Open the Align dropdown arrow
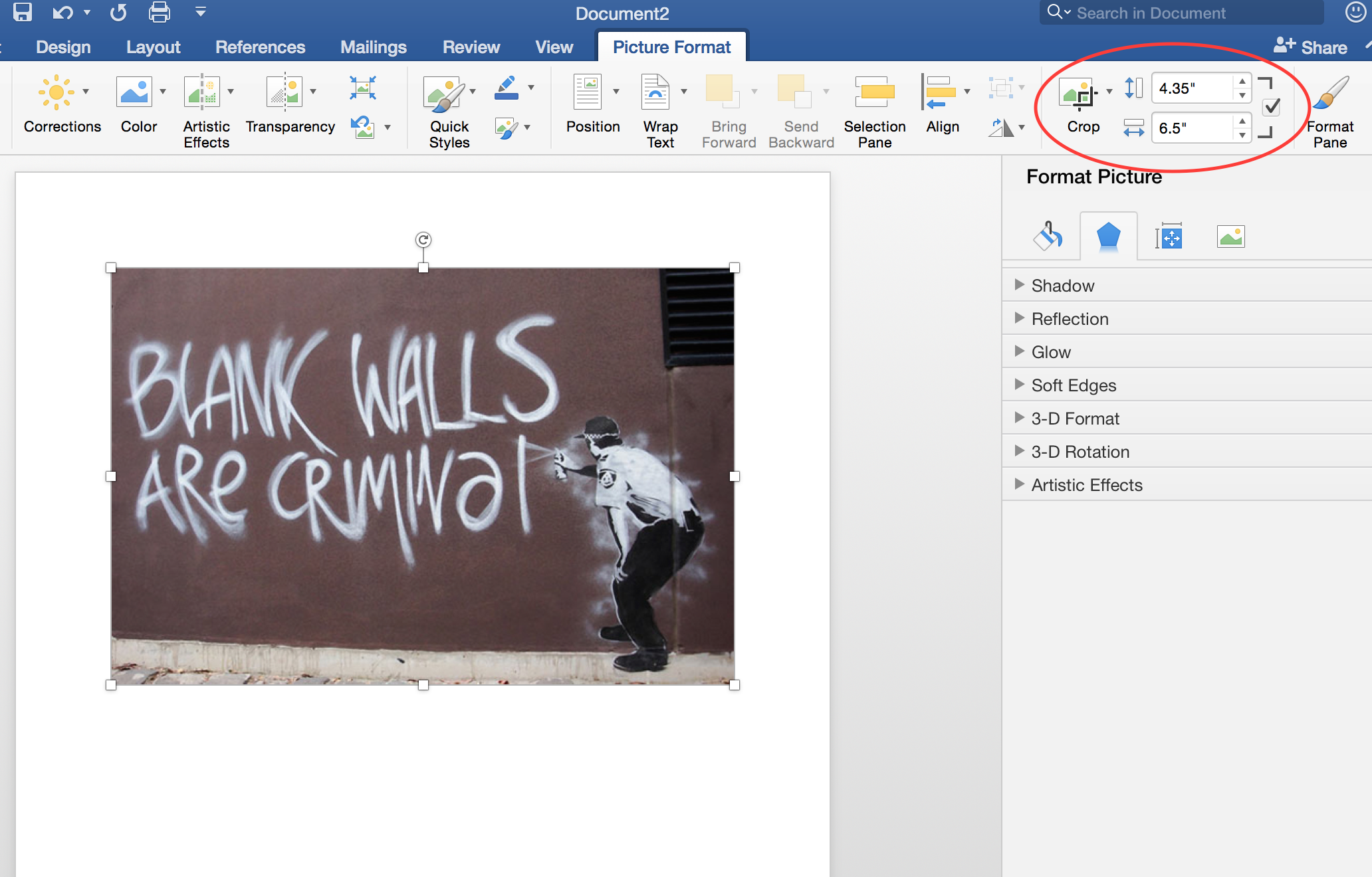The width and height of the screenshot is (1372, 877). (967, 92)
